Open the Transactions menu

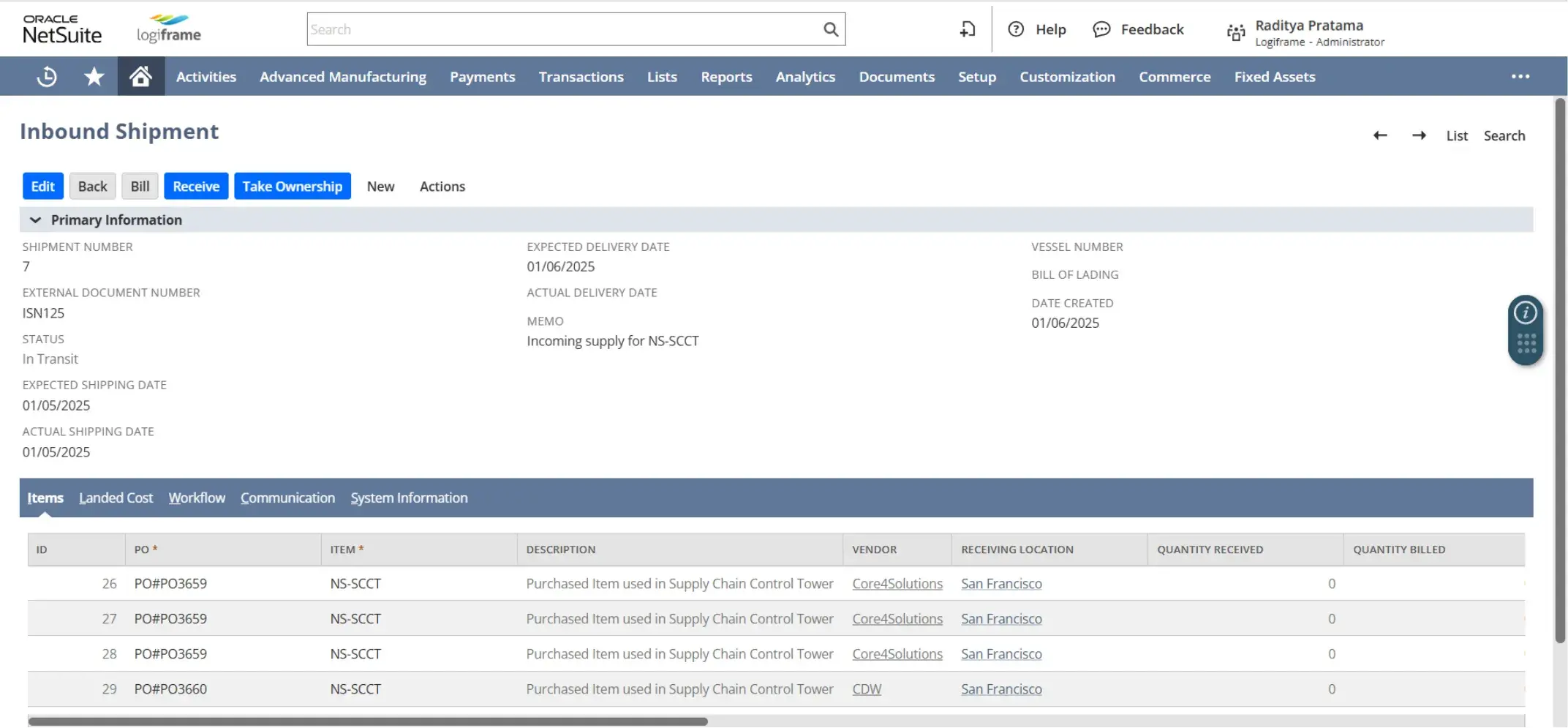581,76
